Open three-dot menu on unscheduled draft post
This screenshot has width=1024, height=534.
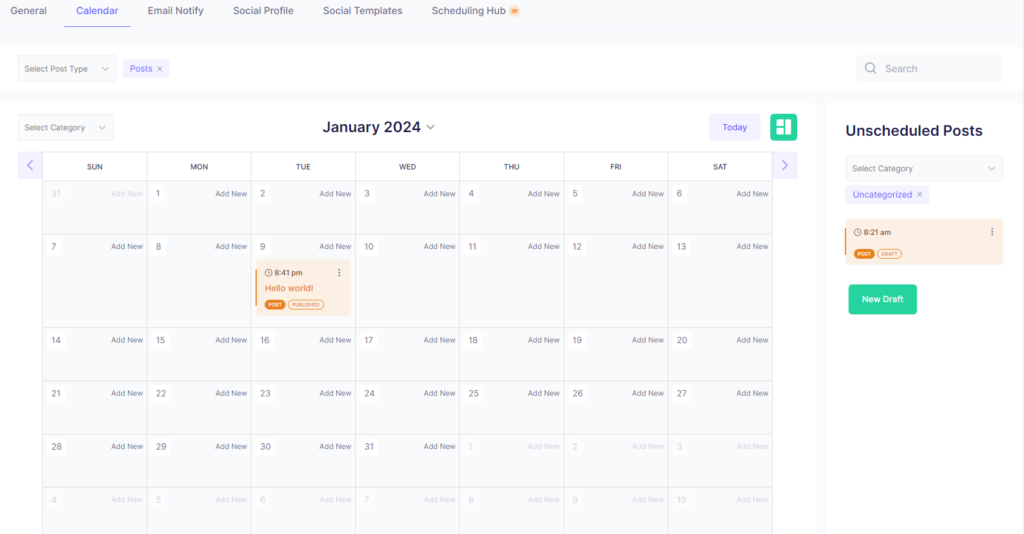click(992, 232)
